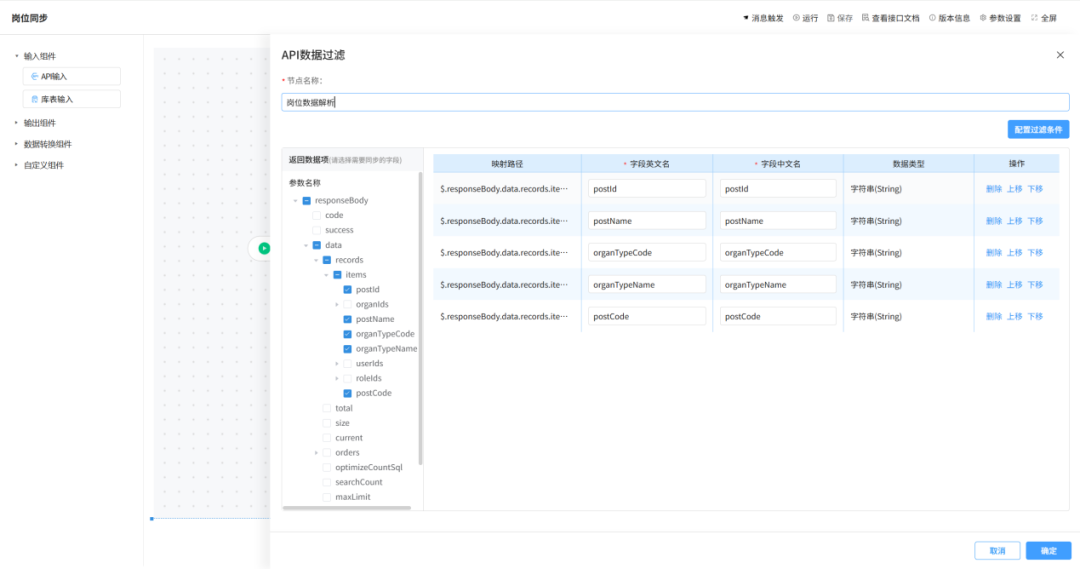
Task: Expand the orders tree node
Action: pos(317,453)
